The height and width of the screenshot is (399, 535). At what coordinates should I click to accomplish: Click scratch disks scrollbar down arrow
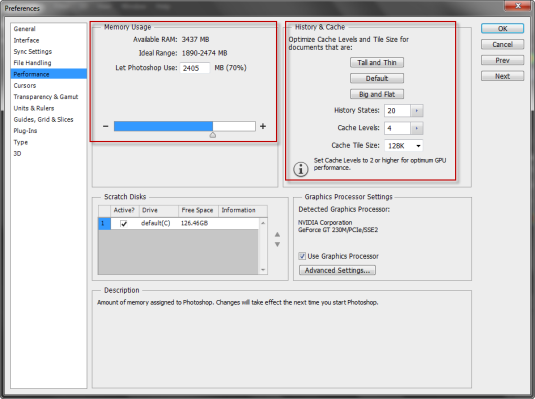pos(263,270)
